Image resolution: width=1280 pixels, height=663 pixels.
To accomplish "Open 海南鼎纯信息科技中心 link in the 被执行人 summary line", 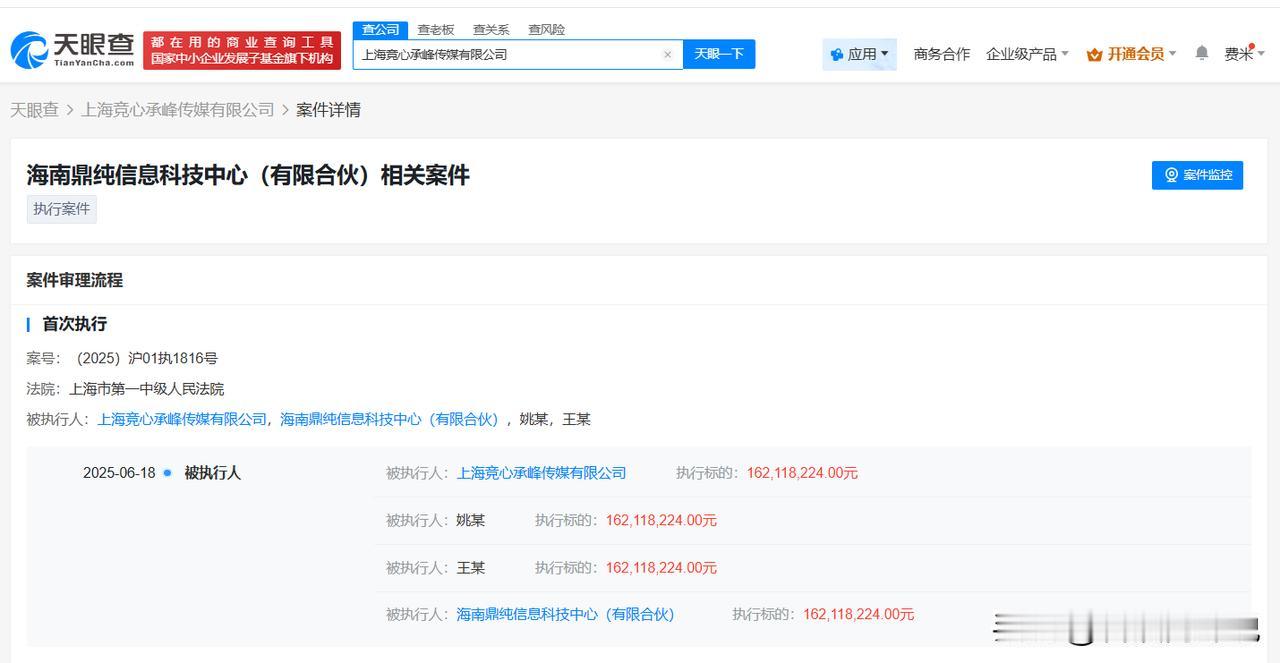I will (x=389, y=419).
